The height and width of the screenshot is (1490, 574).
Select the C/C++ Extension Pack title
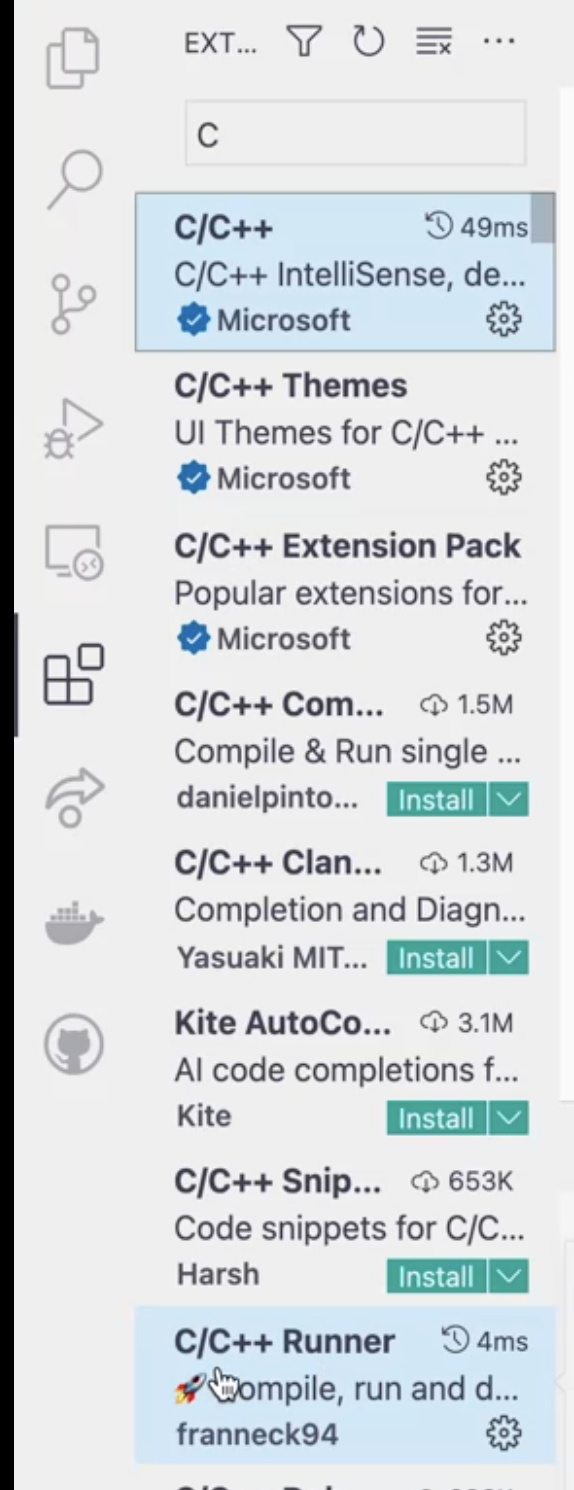point(348,546)
